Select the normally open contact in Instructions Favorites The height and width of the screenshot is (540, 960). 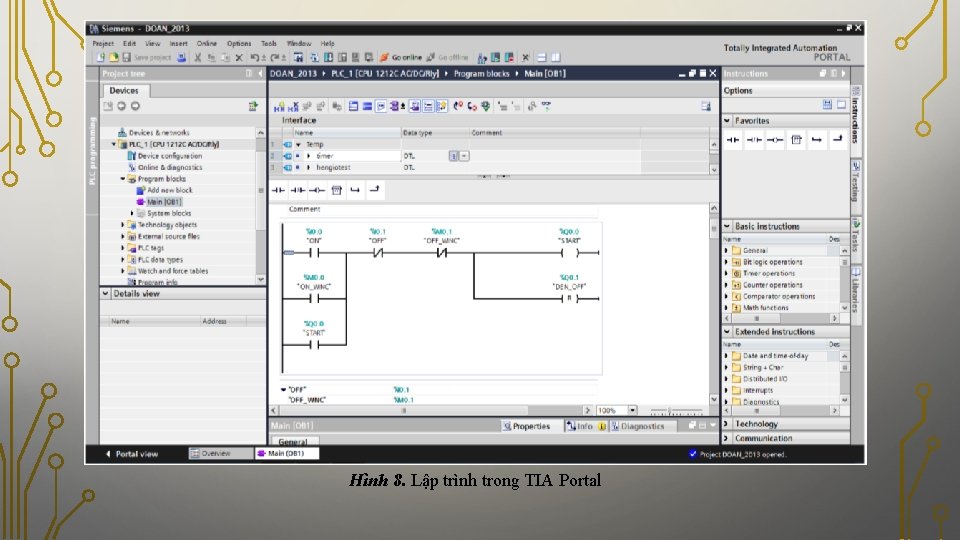733,140
